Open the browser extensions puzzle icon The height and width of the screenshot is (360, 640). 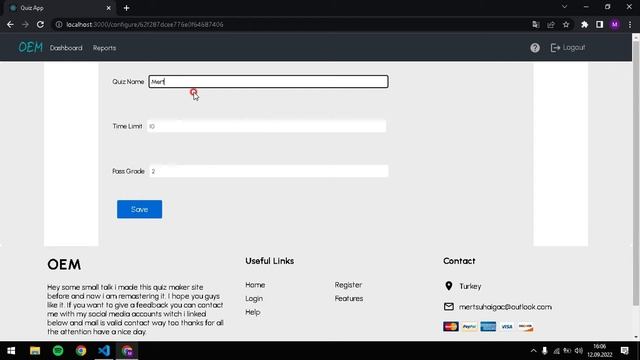pyautogui.click(x=584, y=24)
